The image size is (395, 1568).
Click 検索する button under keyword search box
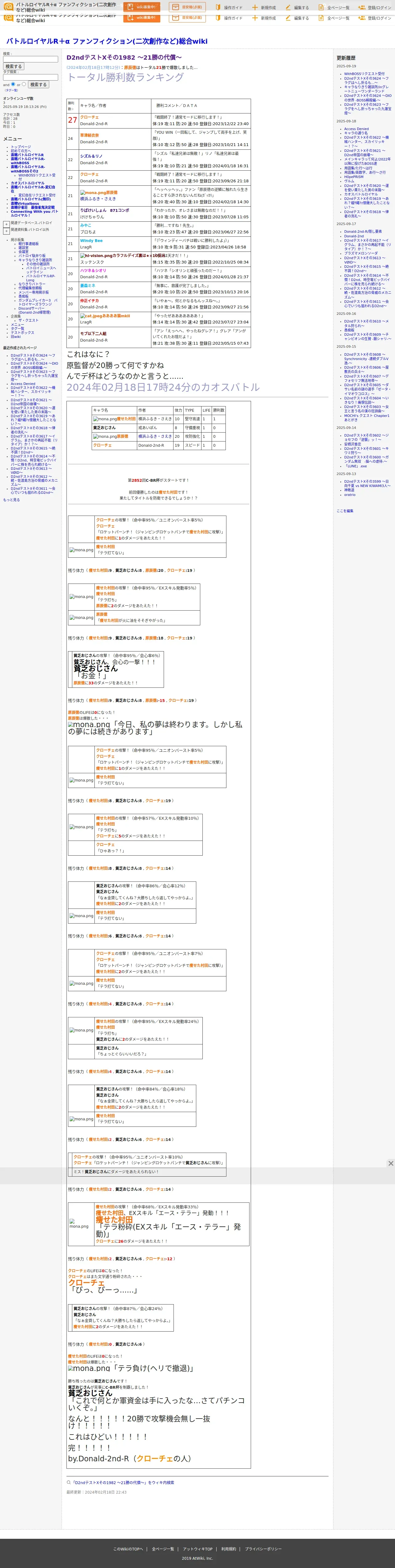[14, 66]
